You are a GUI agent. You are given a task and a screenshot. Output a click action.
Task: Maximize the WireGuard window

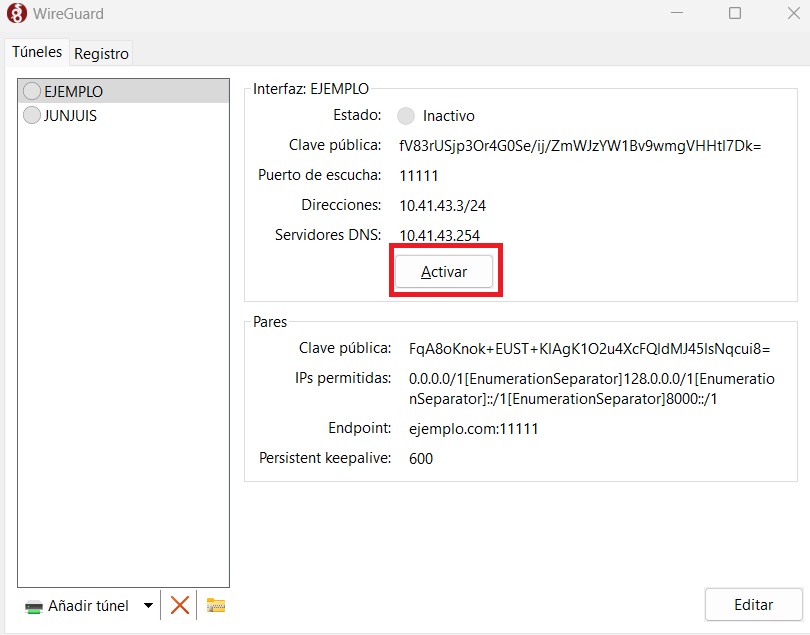pyautogui.click(x=735, y=14)
